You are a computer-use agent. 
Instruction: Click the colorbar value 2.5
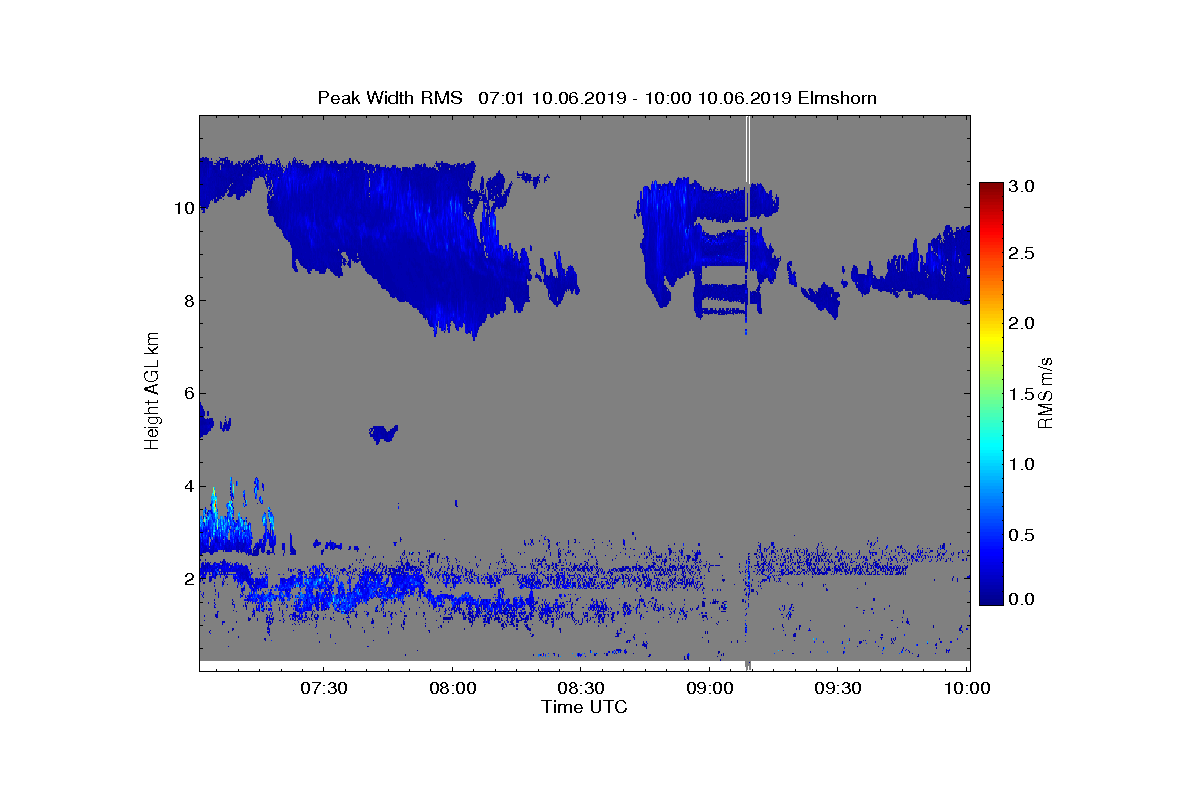pos(1020,253)
